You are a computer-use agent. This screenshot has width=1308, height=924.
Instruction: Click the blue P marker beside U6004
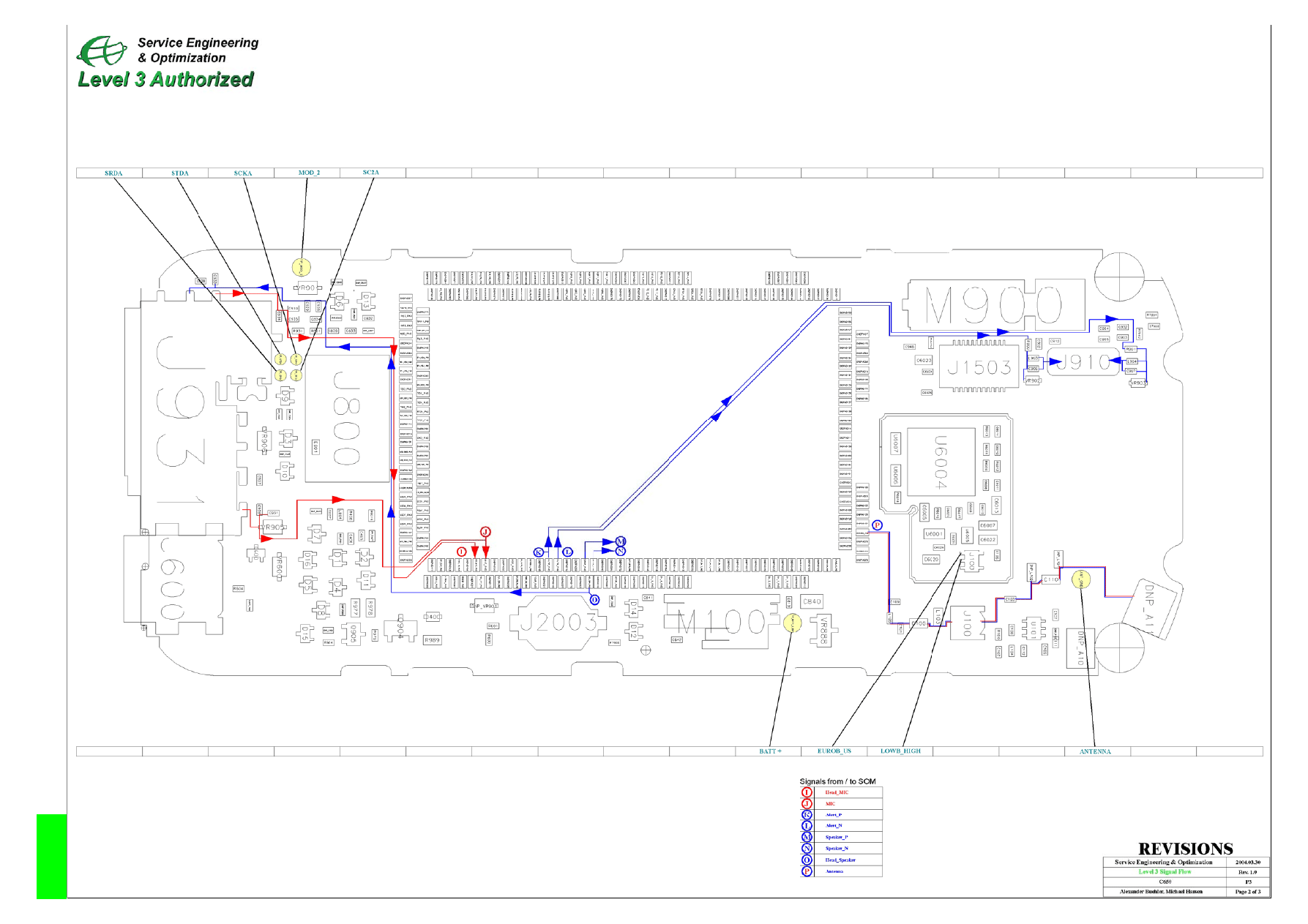(877, 525)
